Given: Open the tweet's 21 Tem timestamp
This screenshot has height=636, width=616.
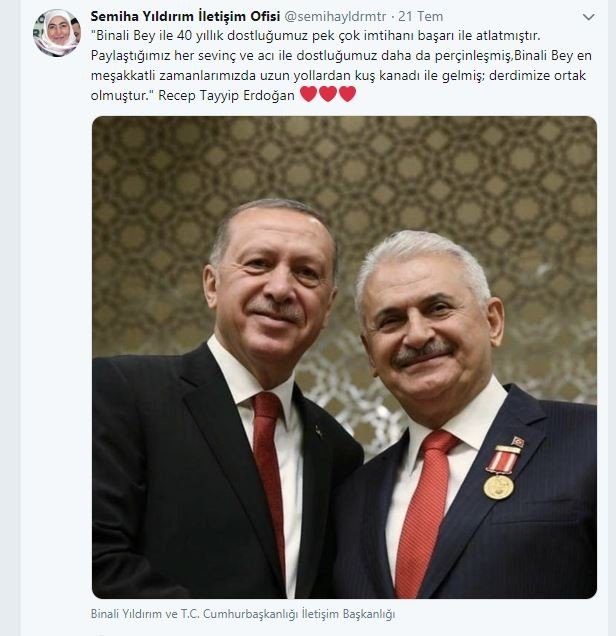Looking at the screenshot, I should 421,17.
